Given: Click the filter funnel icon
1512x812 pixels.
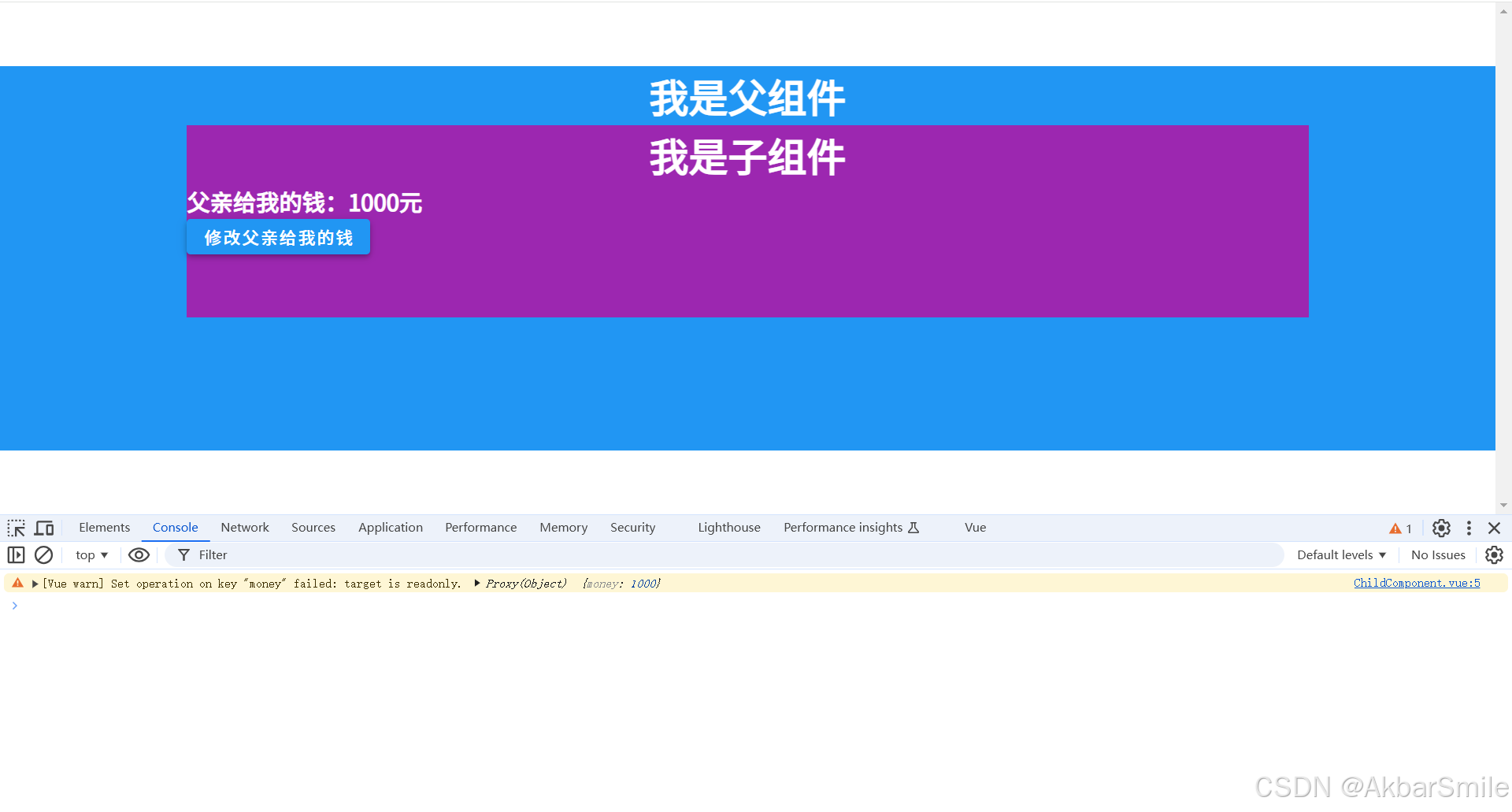Looking at the screenshot, I should [x=183, y=555].
